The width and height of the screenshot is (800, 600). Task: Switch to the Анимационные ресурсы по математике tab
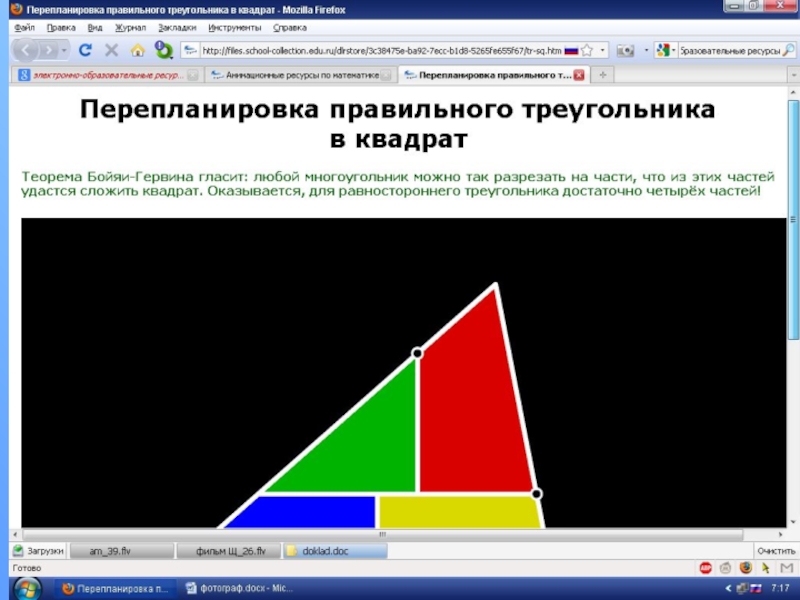[301, 75]
